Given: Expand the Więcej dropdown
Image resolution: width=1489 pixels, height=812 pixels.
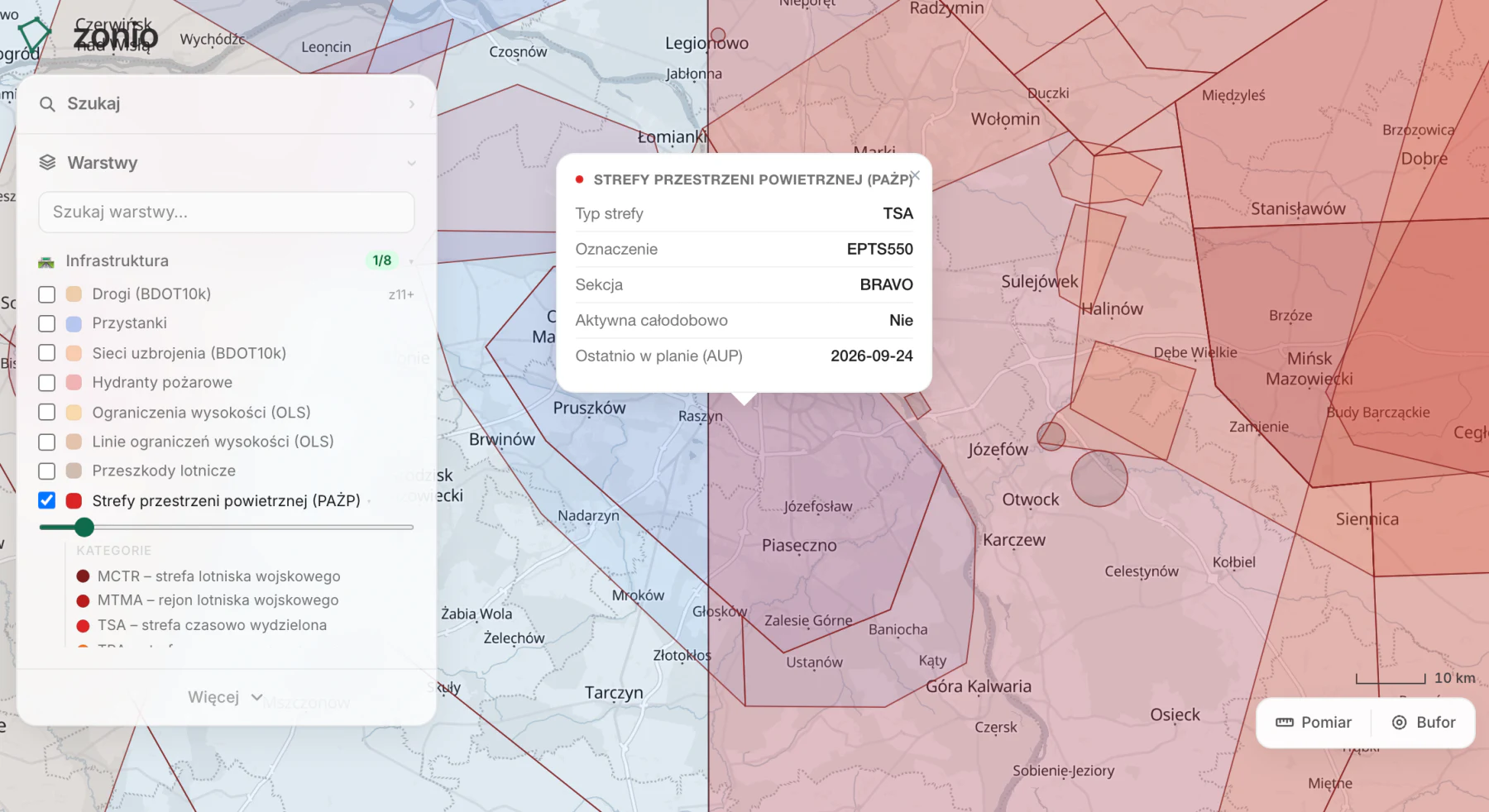Looking at the screenshot, I should click(x=226, y=697).
